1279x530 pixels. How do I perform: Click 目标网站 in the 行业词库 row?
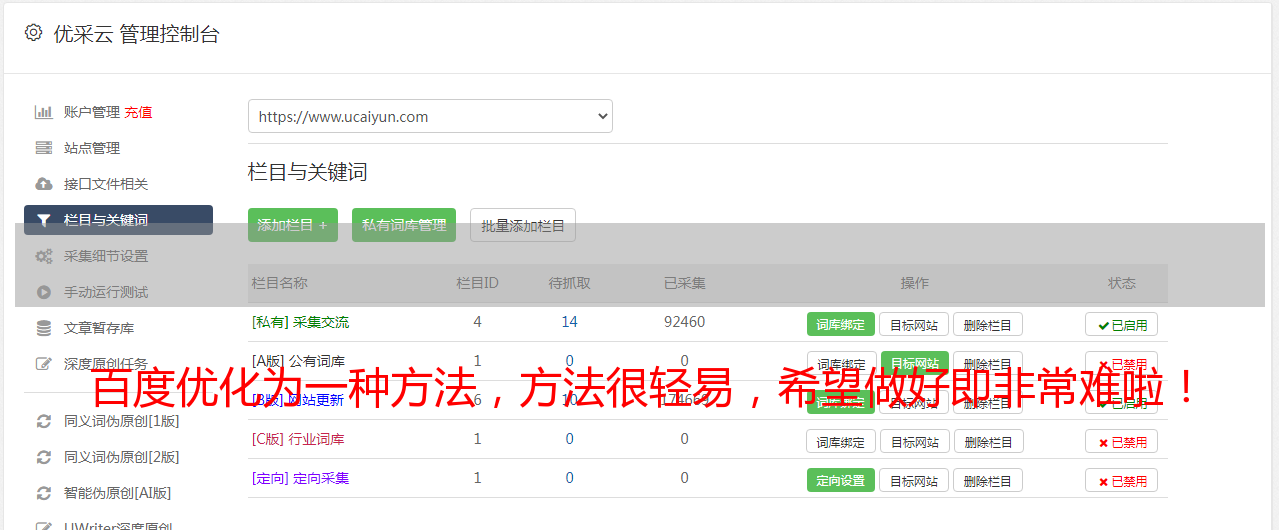click(x=914, y=441)
